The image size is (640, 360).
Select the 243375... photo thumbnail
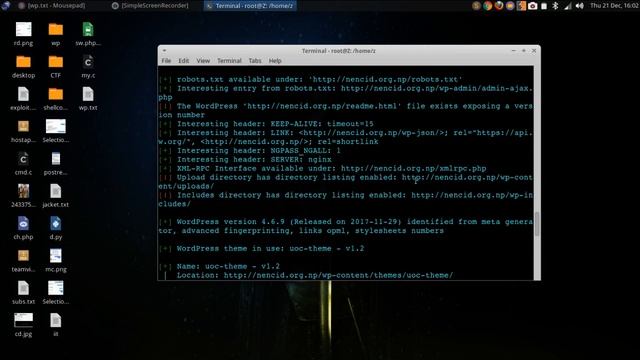[x=23, y=191]
